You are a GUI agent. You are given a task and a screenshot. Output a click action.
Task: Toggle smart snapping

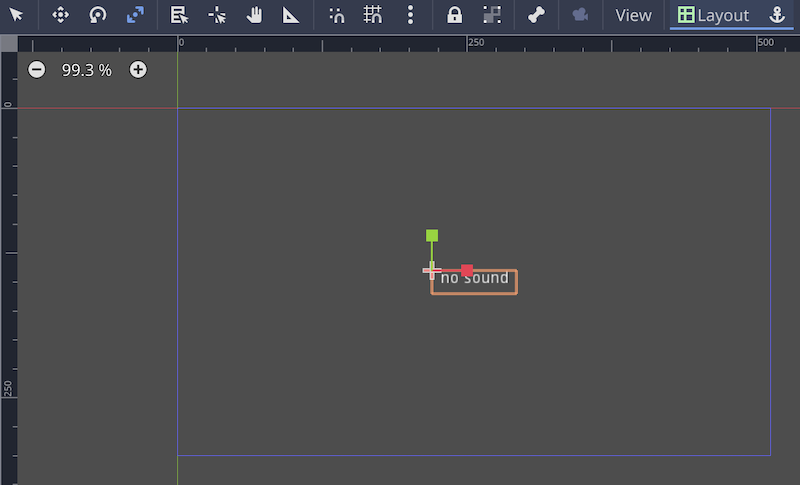(x=337, y=15)
